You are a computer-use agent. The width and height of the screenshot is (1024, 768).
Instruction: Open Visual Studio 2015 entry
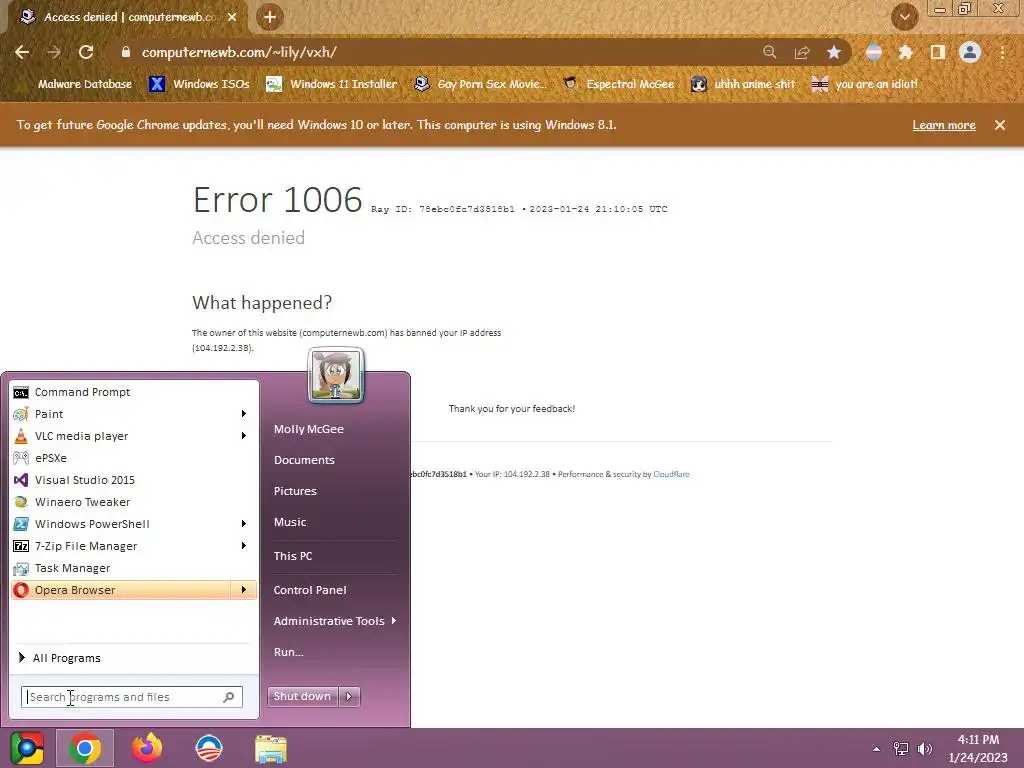[134, 480]
